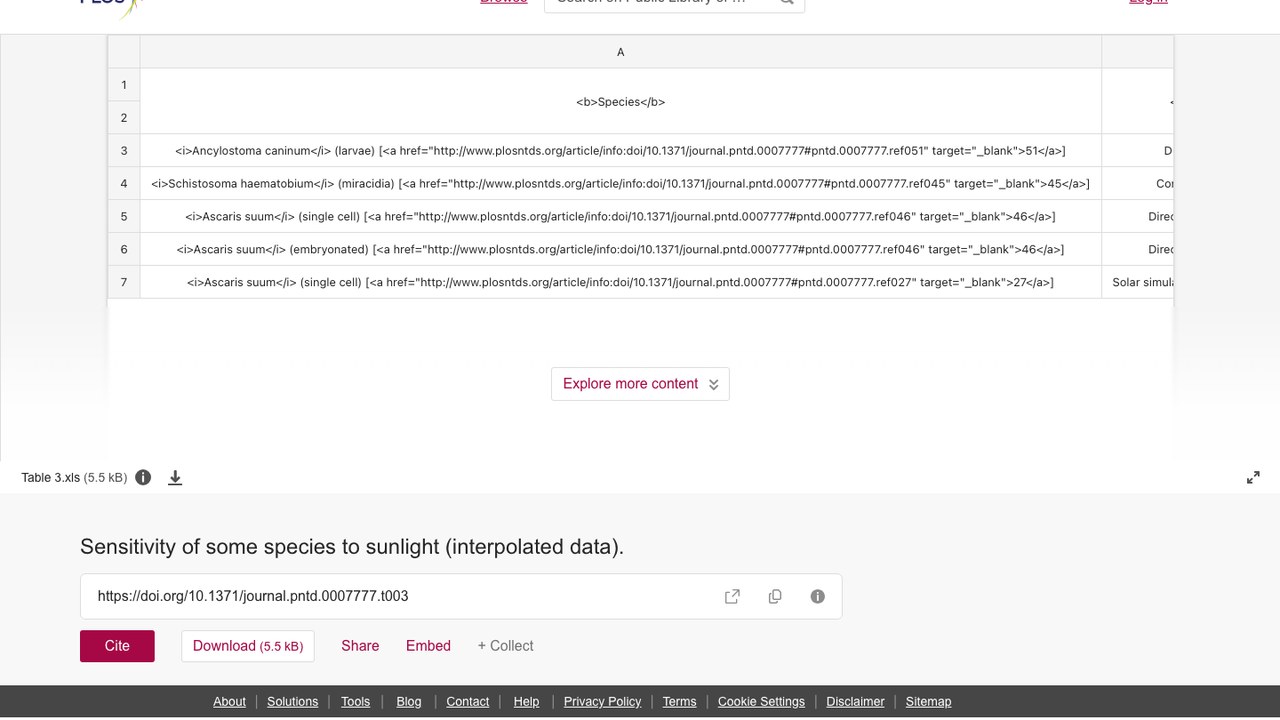Open the Sitemap footer link

(928, 702)
